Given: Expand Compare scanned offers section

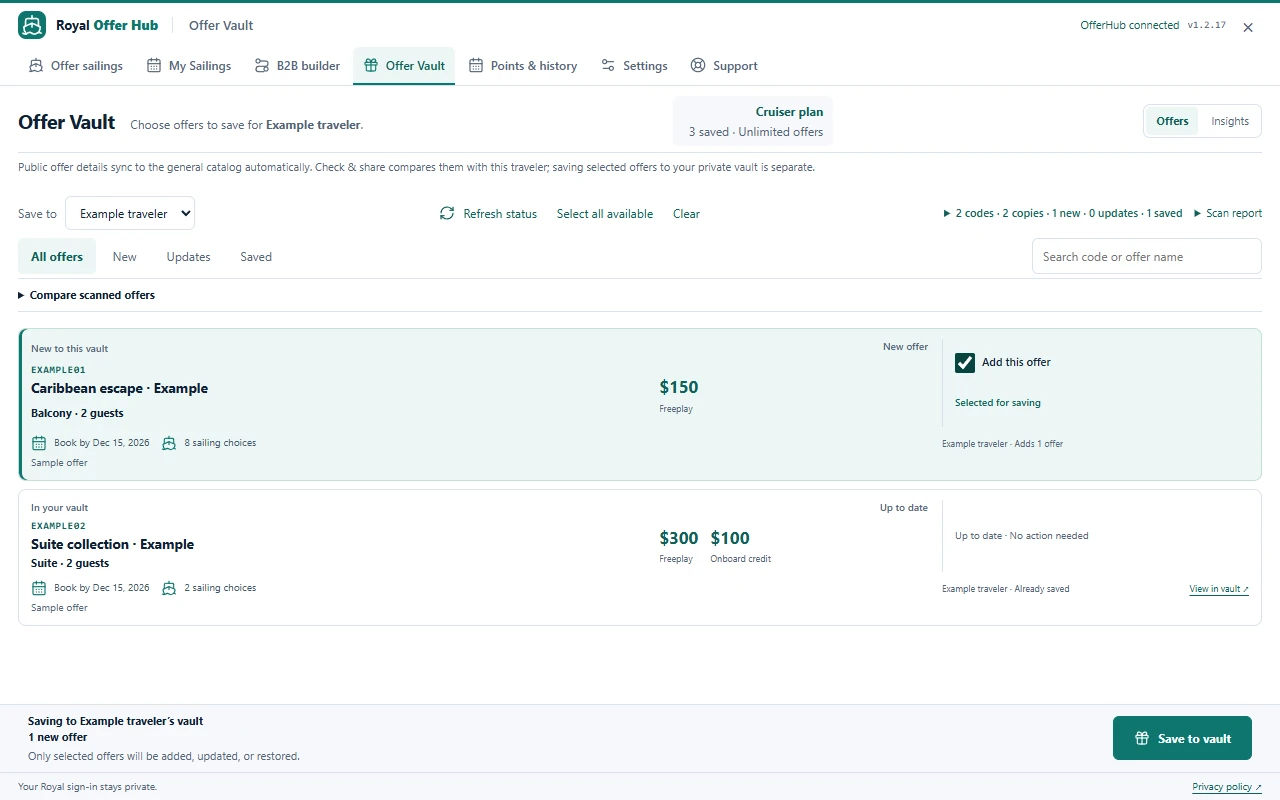Looking at the screenshot, I should coord(87,295).
